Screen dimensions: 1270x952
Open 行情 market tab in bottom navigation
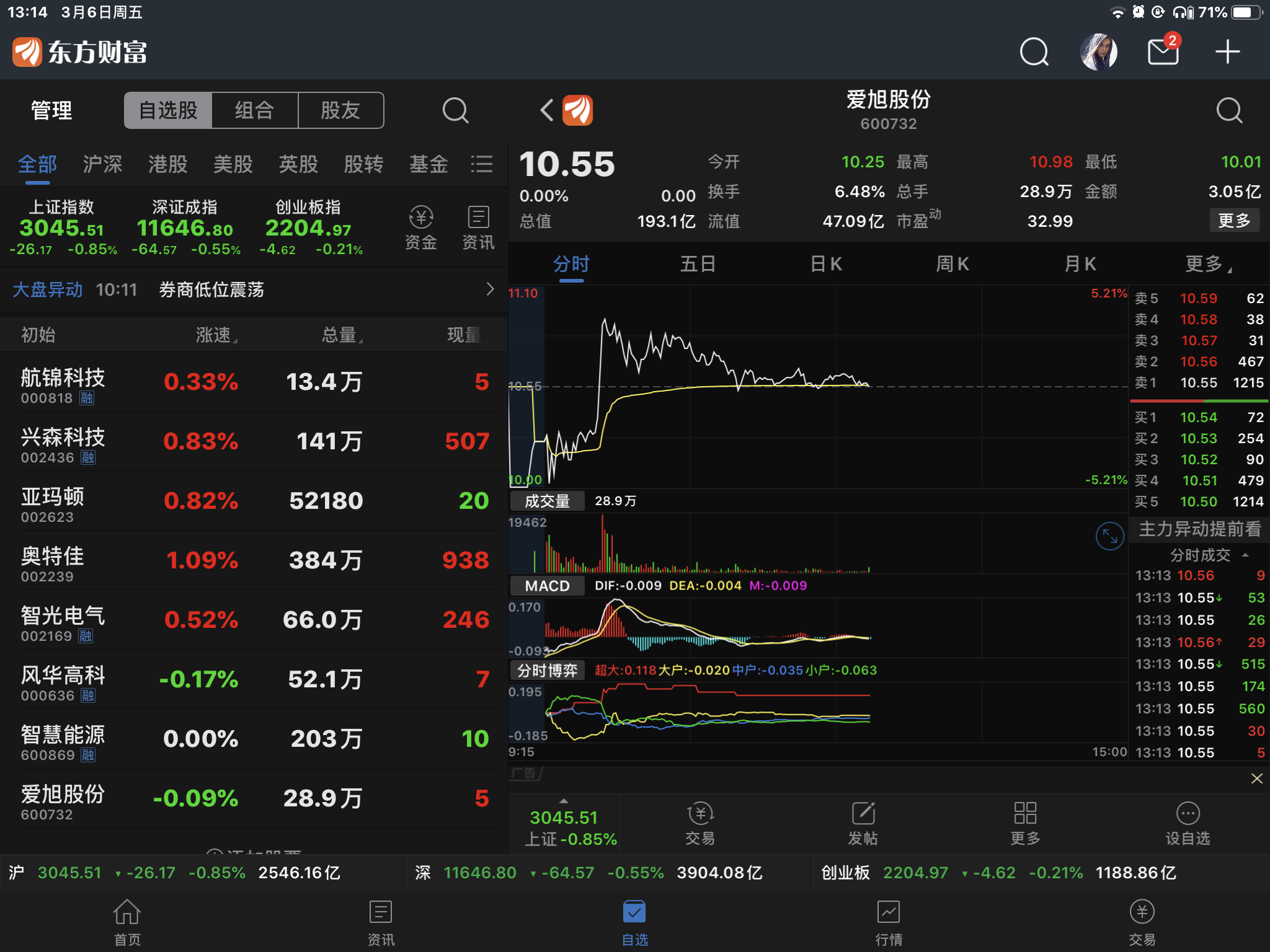889,922
